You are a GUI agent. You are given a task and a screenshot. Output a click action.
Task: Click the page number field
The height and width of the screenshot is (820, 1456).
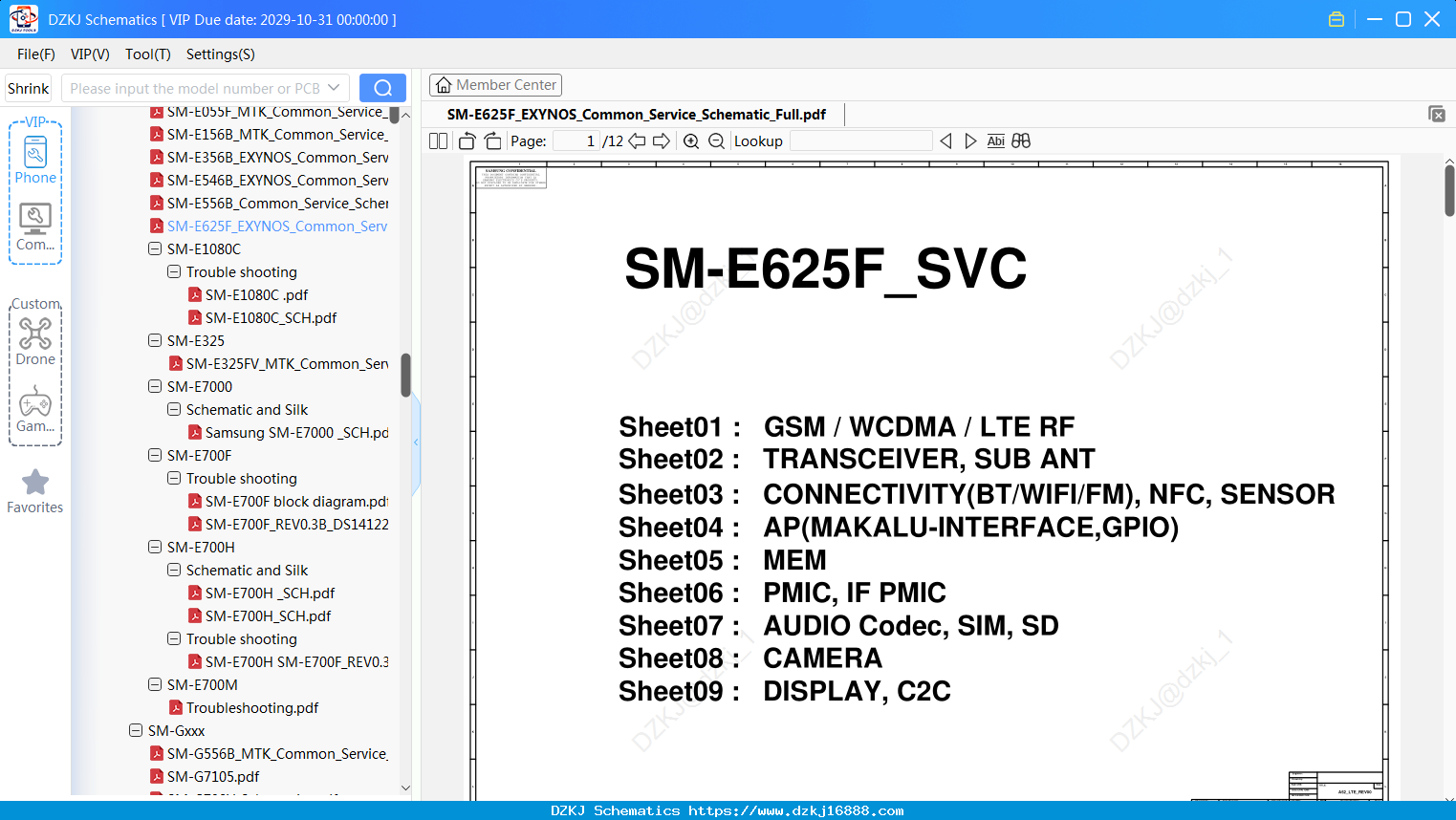tap(576, 141)
